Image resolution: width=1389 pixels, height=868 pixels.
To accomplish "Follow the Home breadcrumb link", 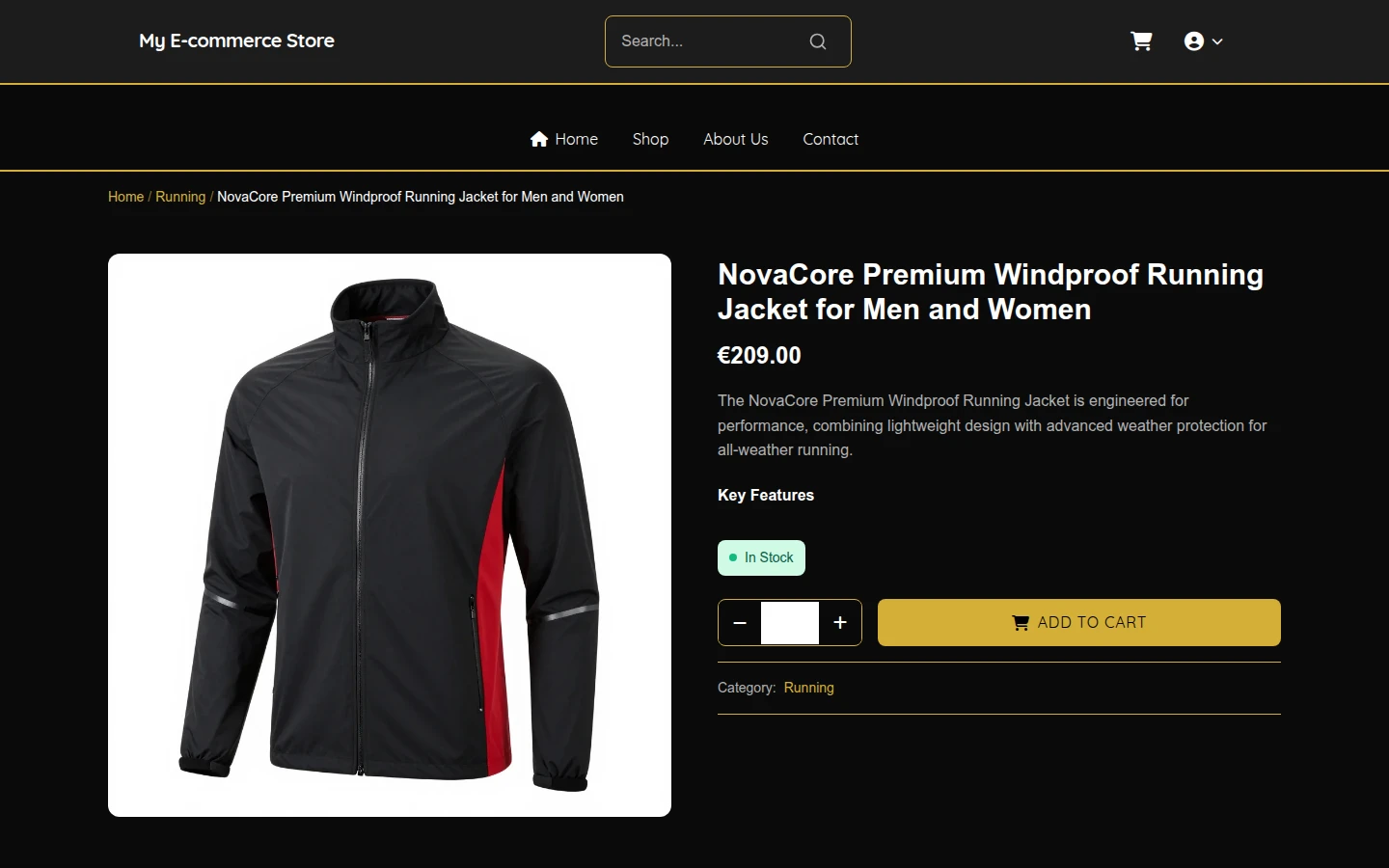I will pyautogui.click(x=125, y=197).
